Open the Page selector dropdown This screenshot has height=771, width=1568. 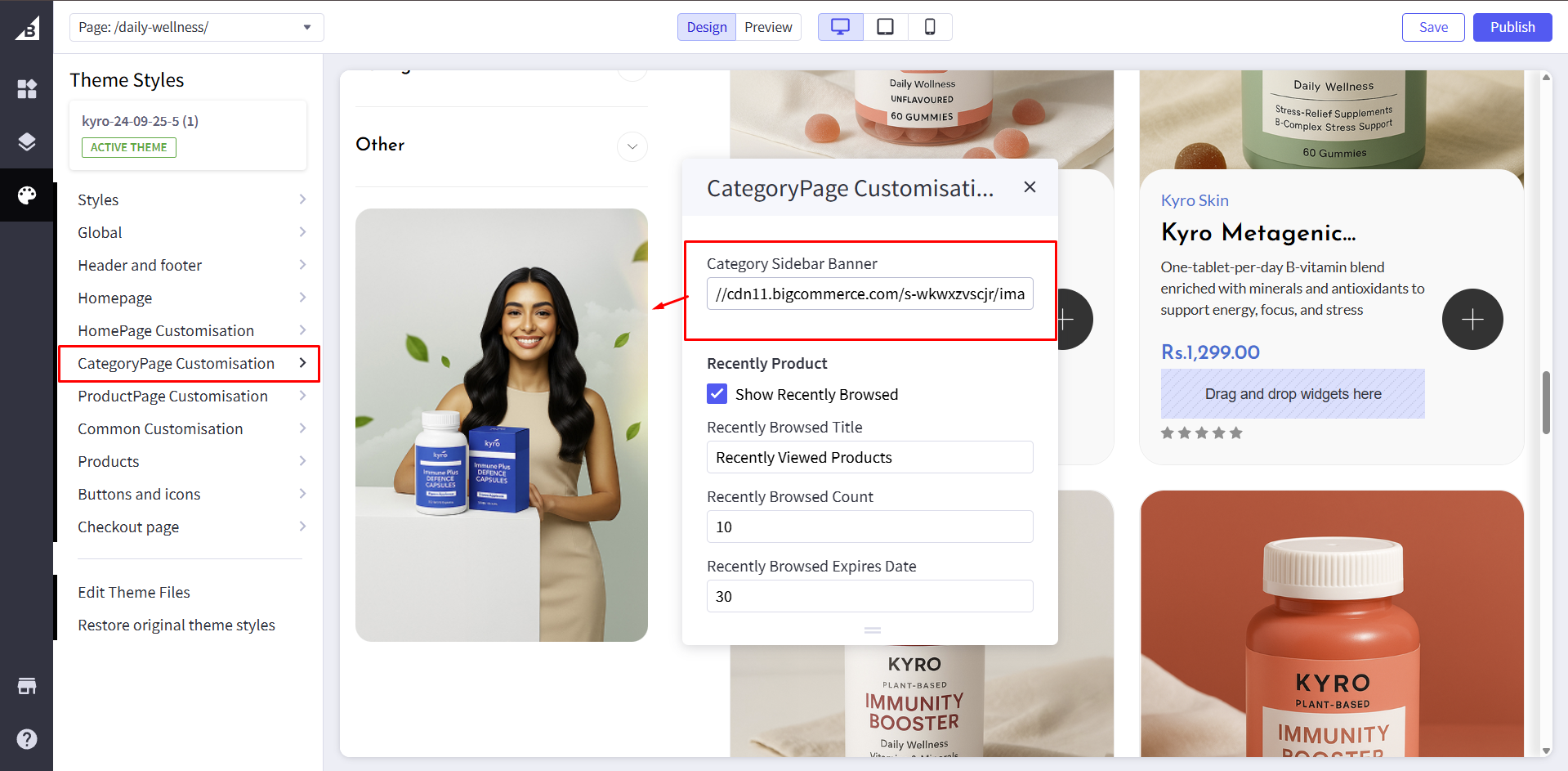[x=196, y=27]
